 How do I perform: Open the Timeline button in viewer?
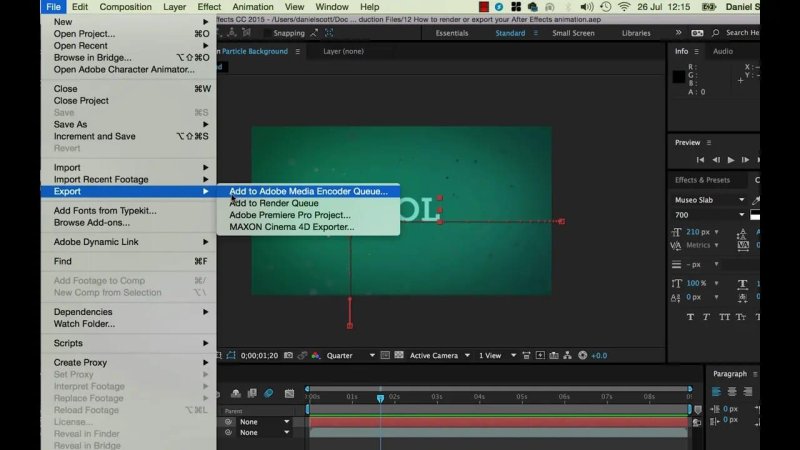pyautogui.click(x=554, y=356)
